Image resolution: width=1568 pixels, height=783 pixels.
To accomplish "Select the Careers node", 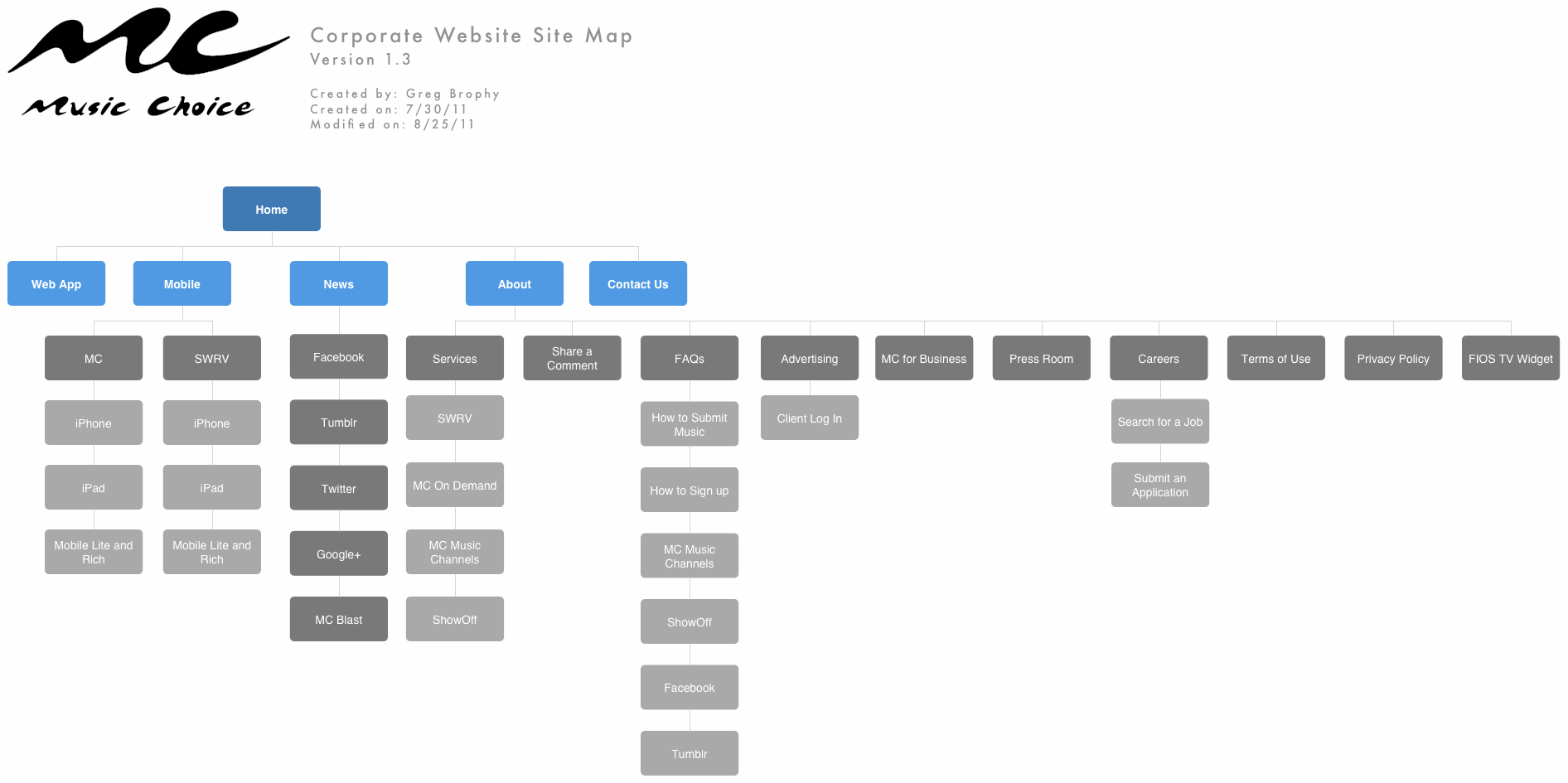I will click(1159, 358).
